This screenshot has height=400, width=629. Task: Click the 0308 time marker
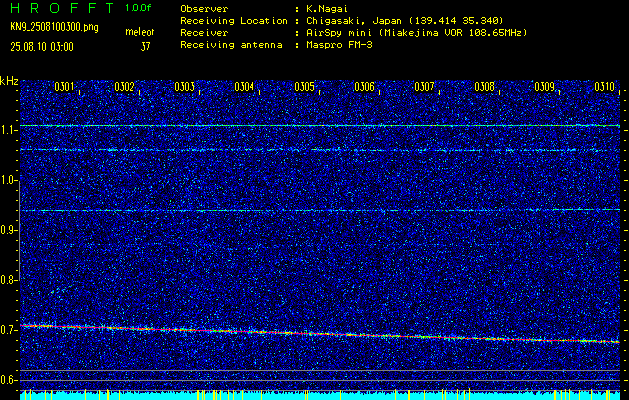(x=485, y=87)
